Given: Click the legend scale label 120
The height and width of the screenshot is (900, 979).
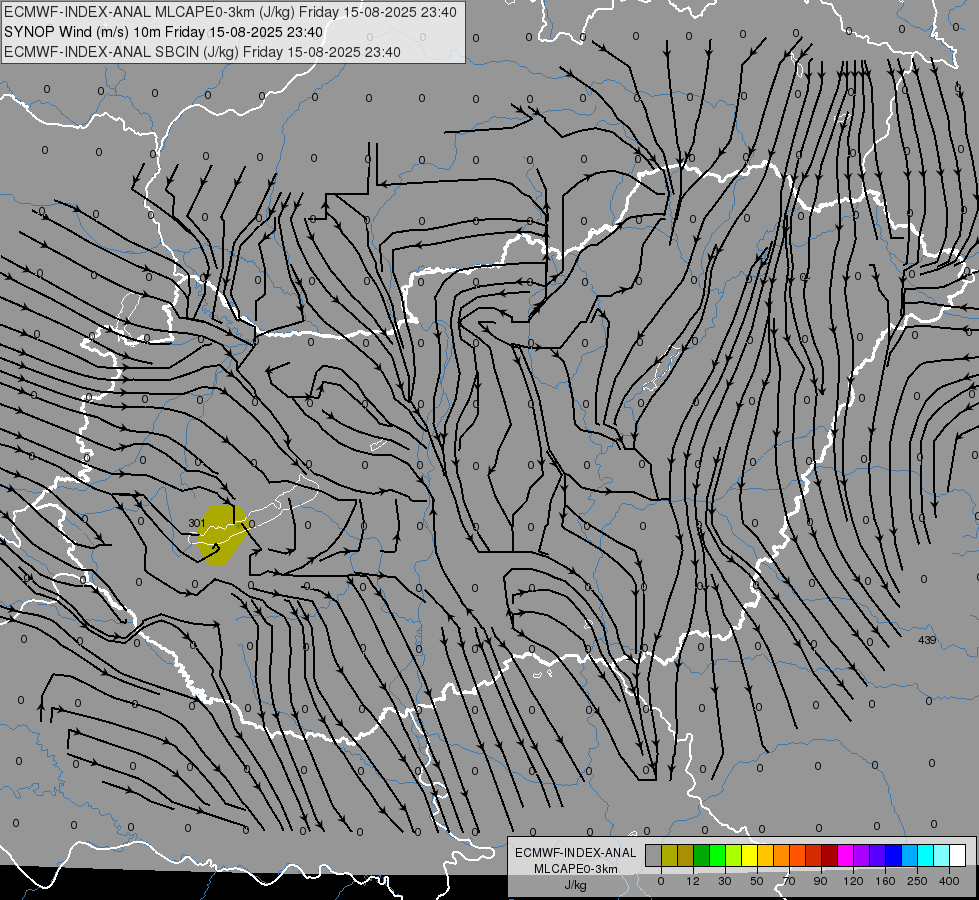Looking at the screenshot, I should click(x=854, y=881).
